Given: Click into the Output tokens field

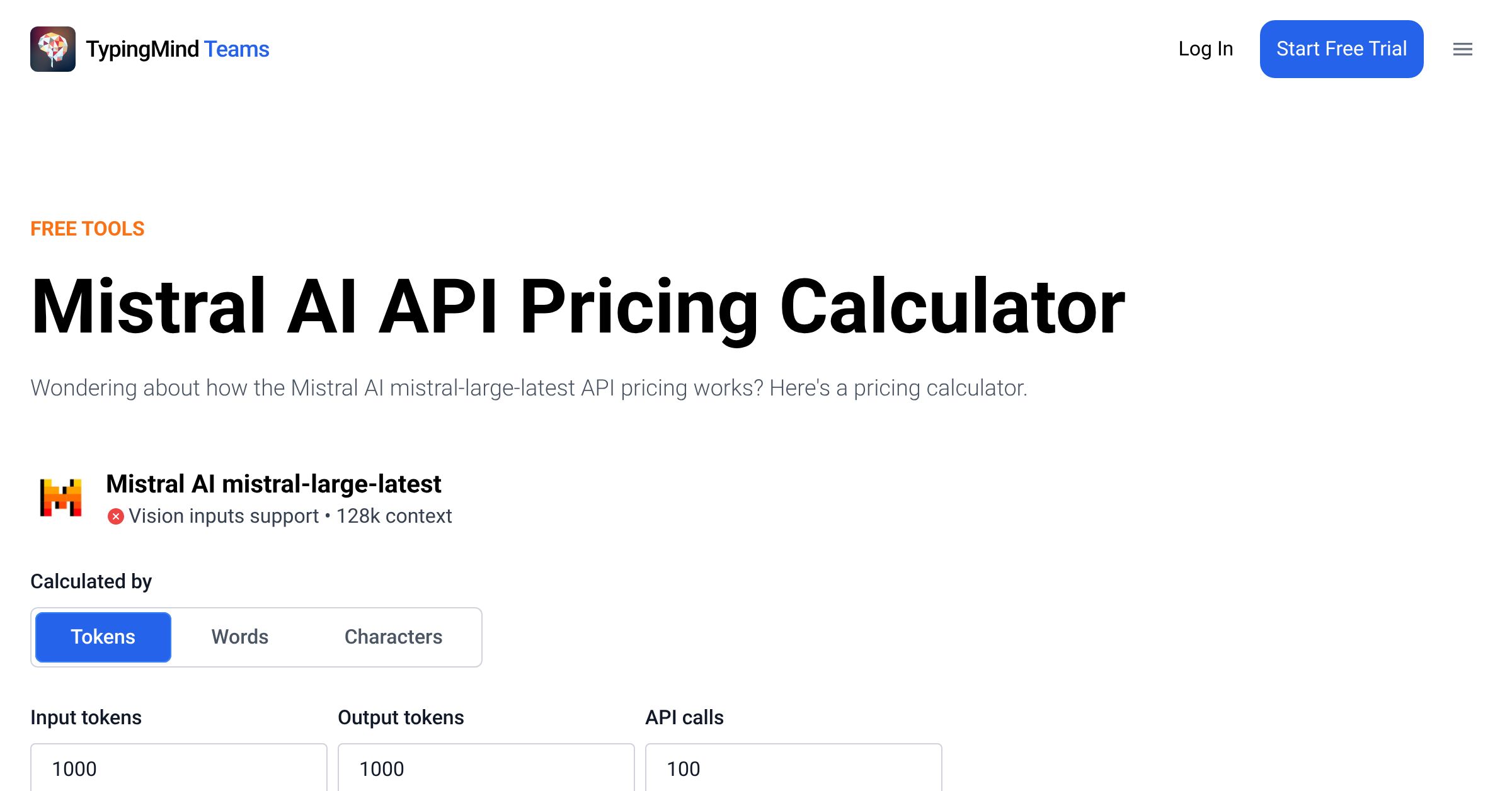Looking at the screenshot, I should 486,768.
